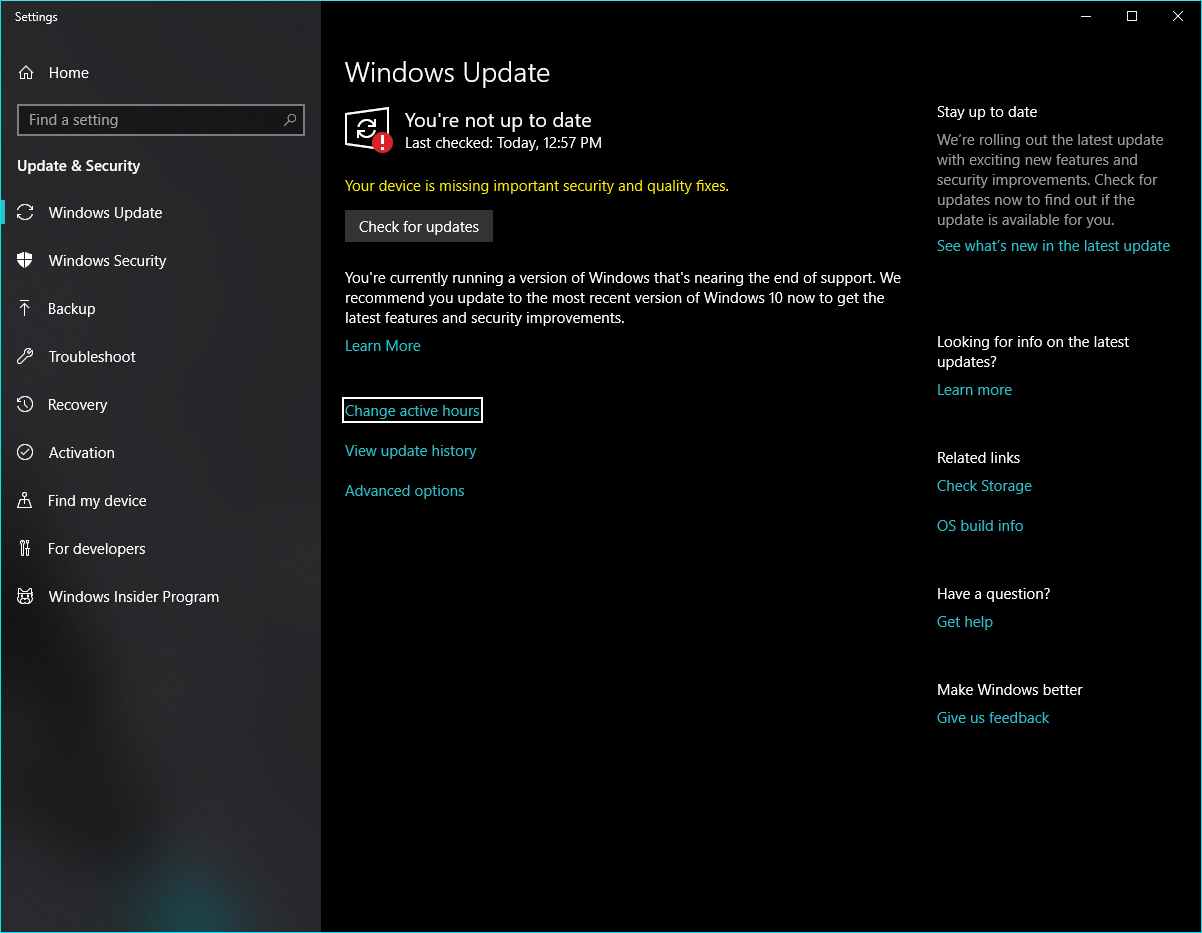Open See what's new in the latest update

tap(1053, 246)
